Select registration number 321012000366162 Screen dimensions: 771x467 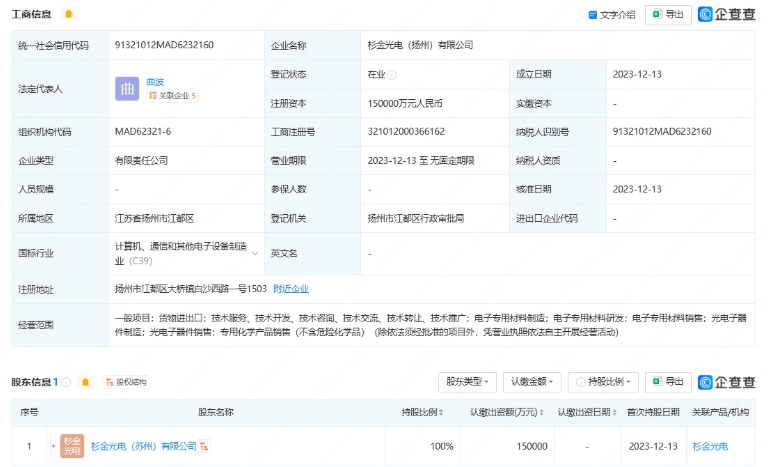click(x=406, y=132)
